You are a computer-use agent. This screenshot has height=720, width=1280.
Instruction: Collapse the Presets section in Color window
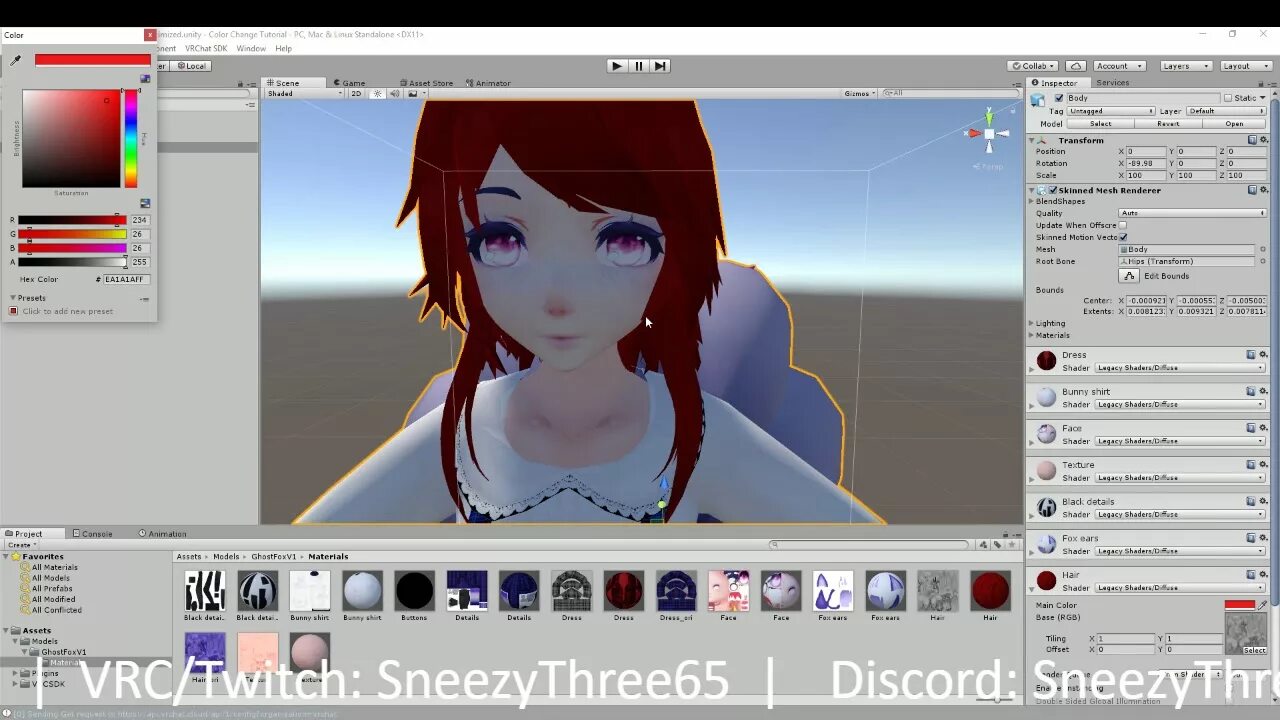[x=13, y=298]
